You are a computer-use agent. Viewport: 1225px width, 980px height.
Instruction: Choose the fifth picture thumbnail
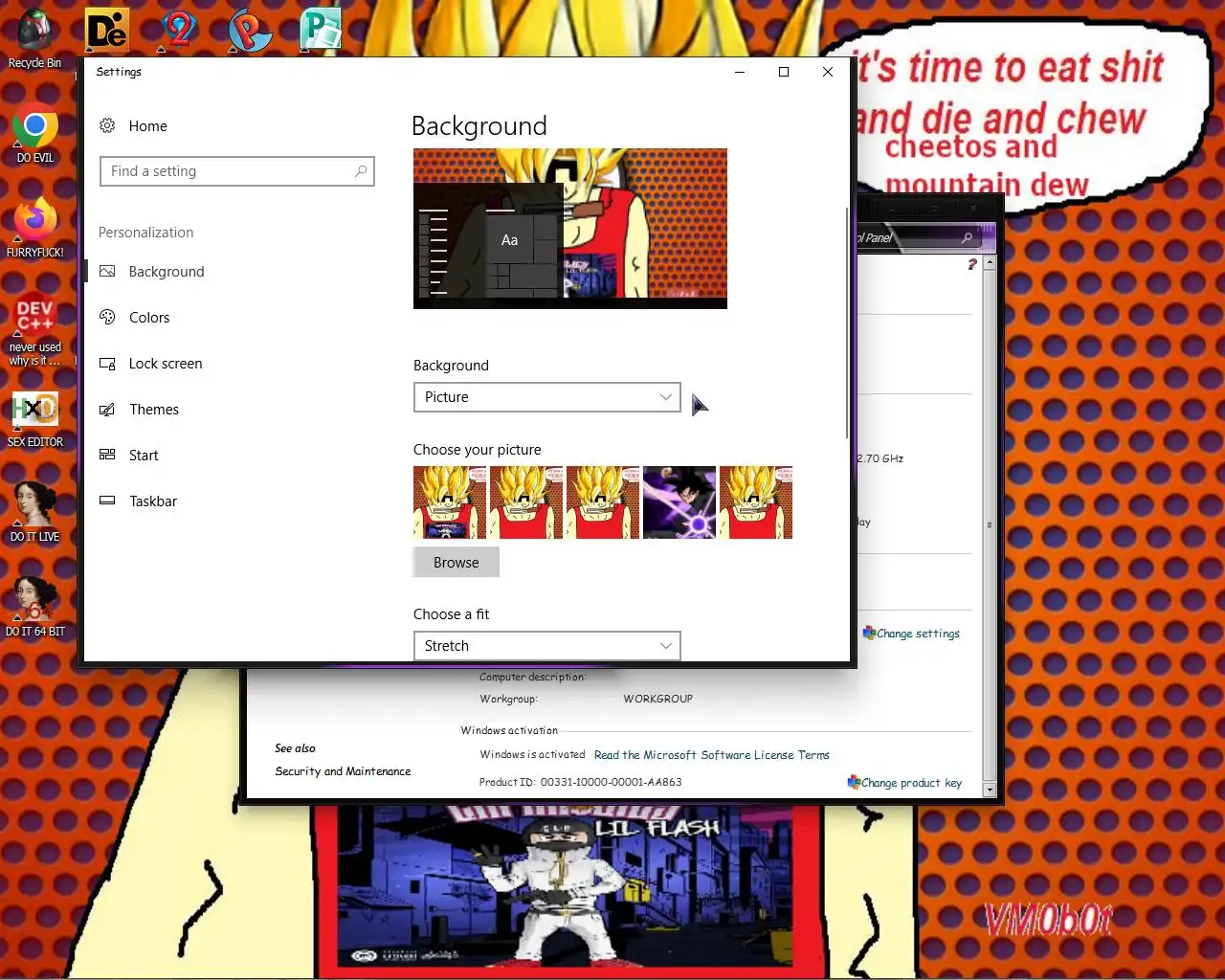(x=756, y=502)
